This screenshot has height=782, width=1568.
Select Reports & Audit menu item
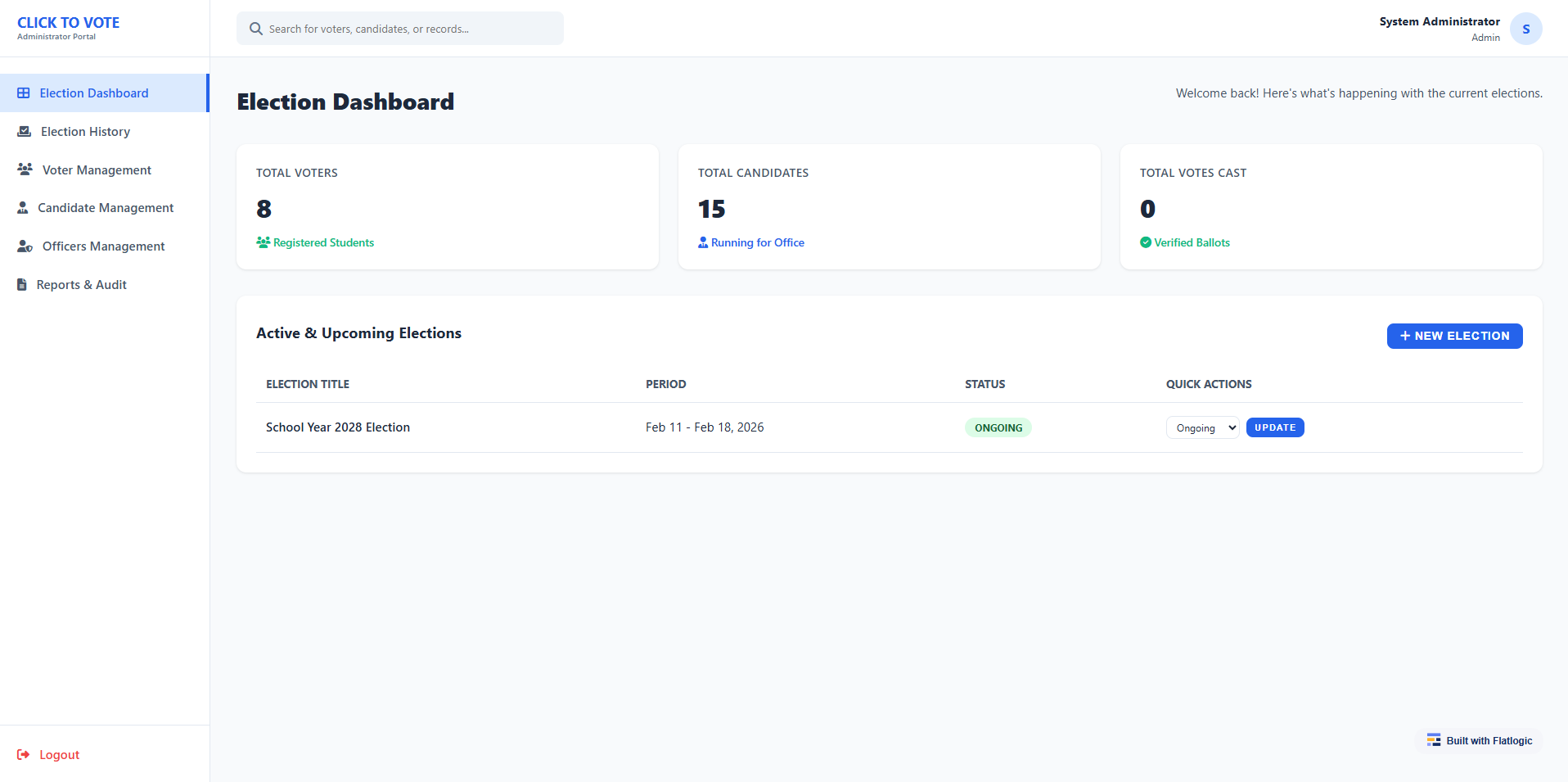(x=81, y=285)
